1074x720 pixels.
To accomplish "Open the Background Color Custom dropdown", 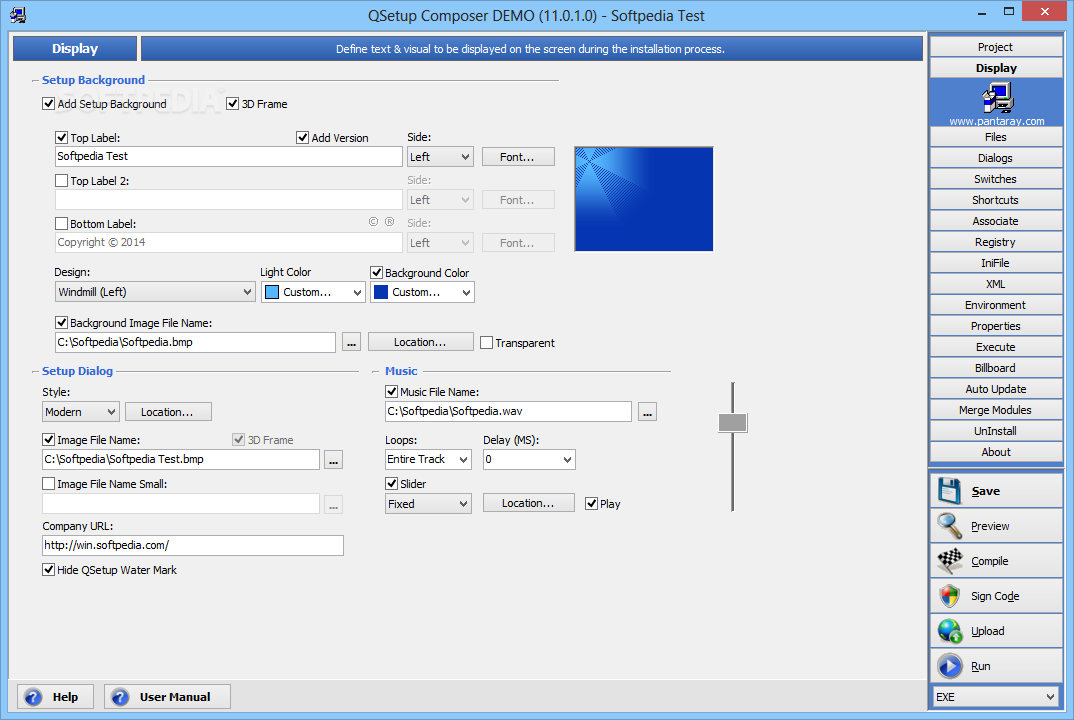I will click(x=422, y=292).
